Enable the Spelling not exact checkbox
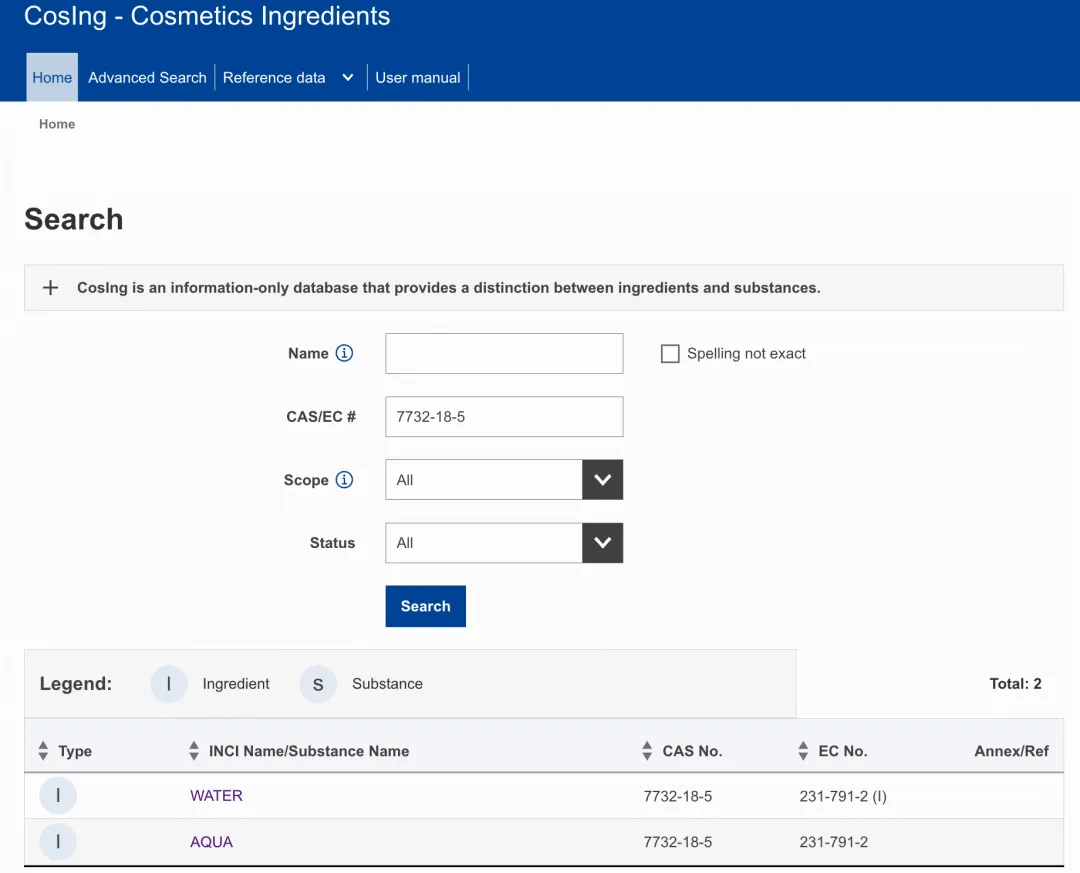The height and width of the screenshot is (873, 1080). [x=670, y=354]
